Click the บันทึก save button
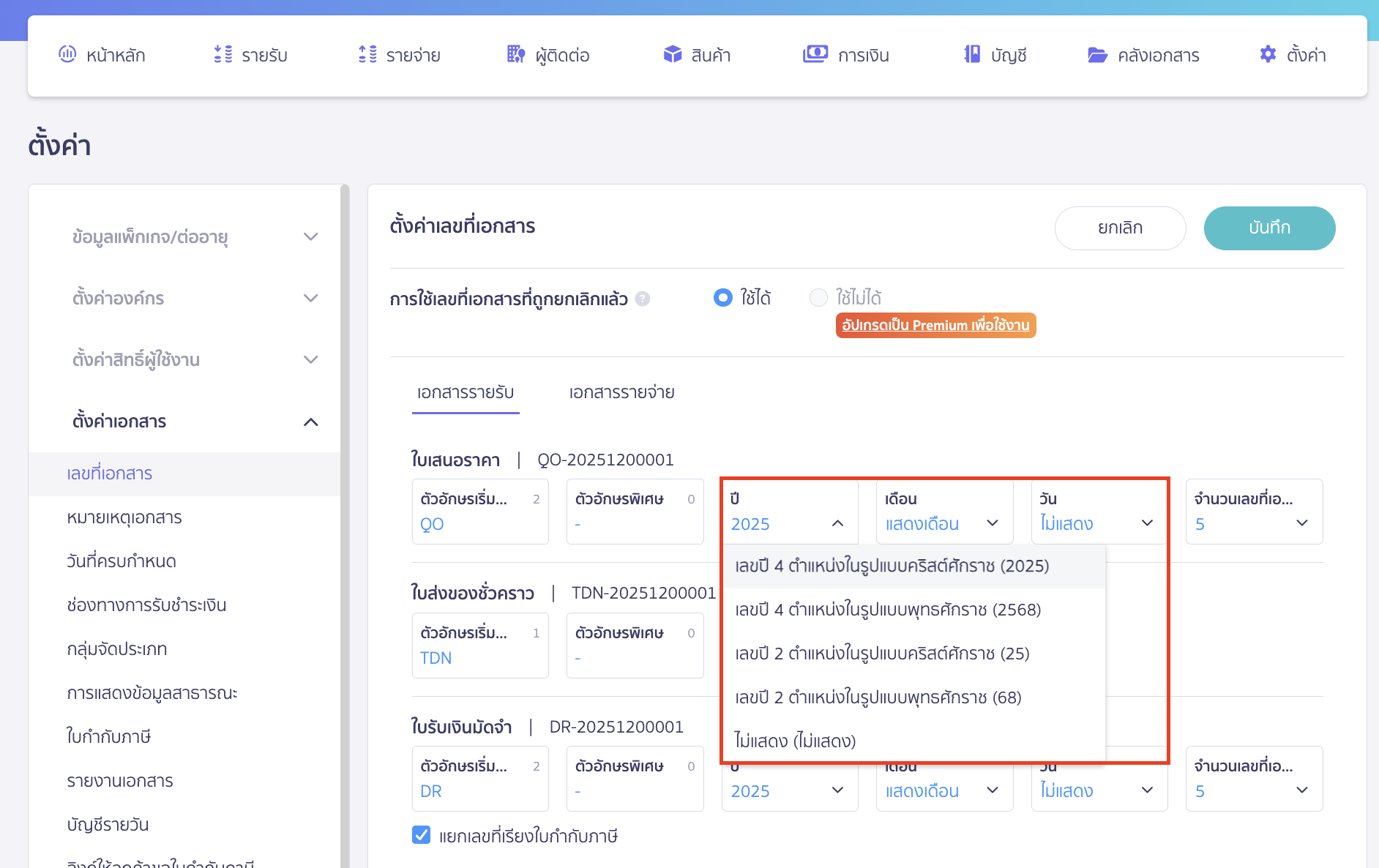The image size is (1379, 868). [x=1269, y=228]
